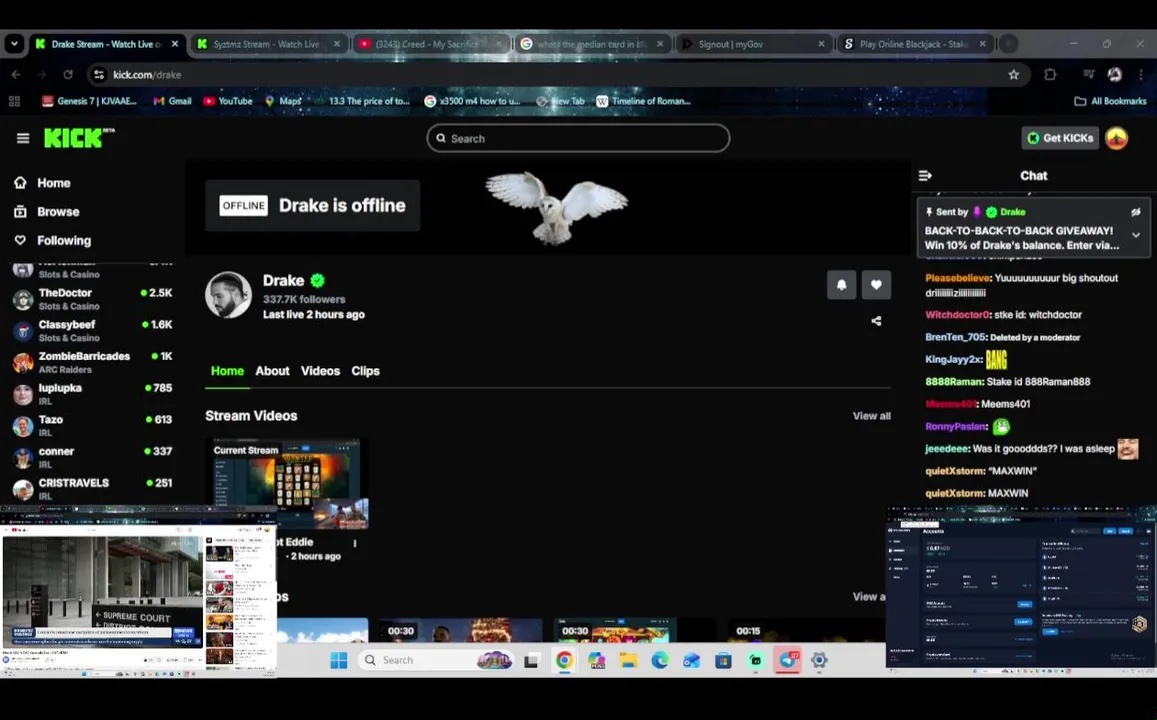1157x720 pixels.
Task: Open CRISTRAVELS channel in sidebar
Action: pyautogui.click(x=92, y=489)
